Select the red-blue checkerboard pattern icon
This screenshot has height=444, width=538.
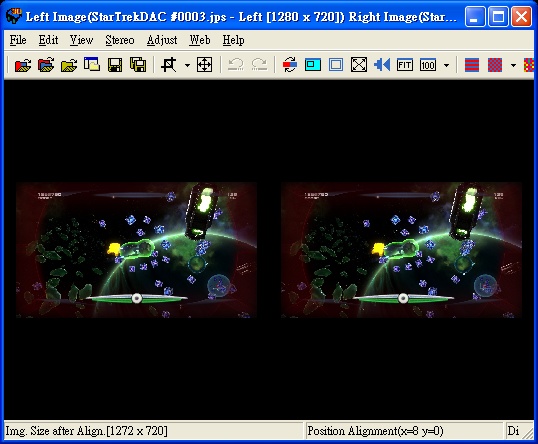(495, 65)
